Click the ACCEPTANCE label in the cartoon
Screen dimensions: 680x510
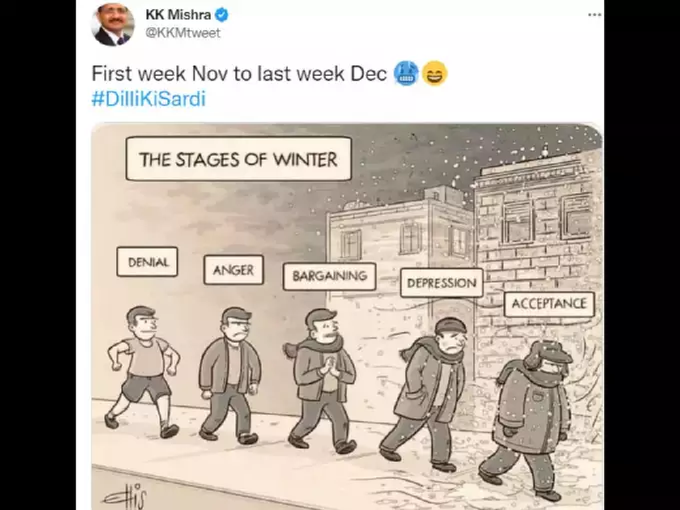click(x=549, y=303)
